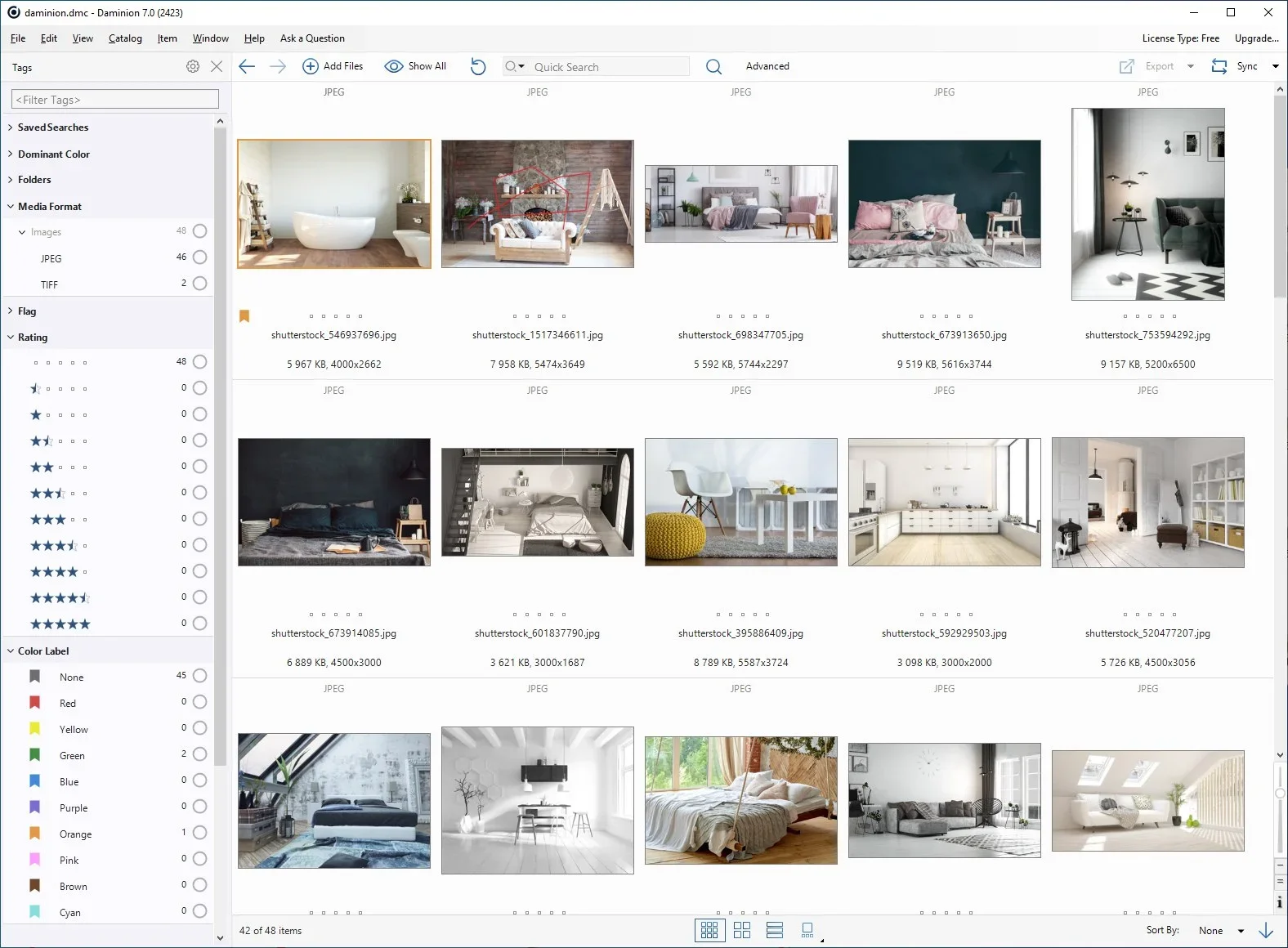The height and width of the screenshot is (948, 1288).
Task: Select the five-star rating filter circle
Action: point(199,624)
